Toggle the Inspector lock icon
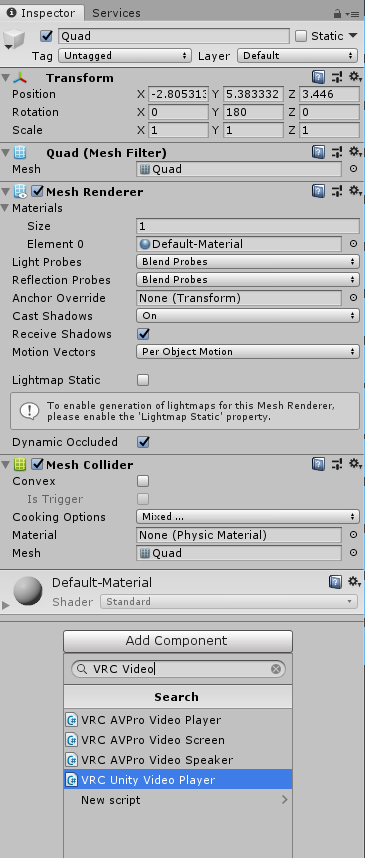The image size is (365, 858). pyautogui.click(x=337, y=13)
